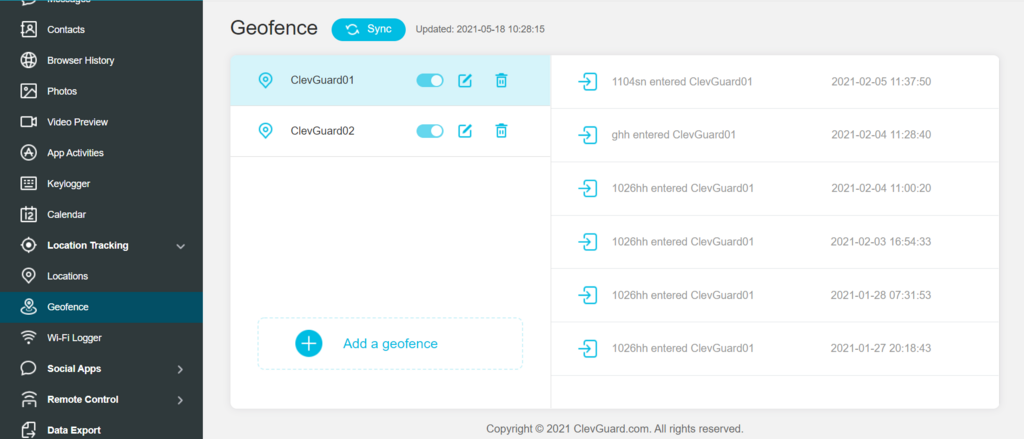The image size is (1024, 439).
Task: Click the Social Apps chat icon
Action: click(x=29, y=368)
